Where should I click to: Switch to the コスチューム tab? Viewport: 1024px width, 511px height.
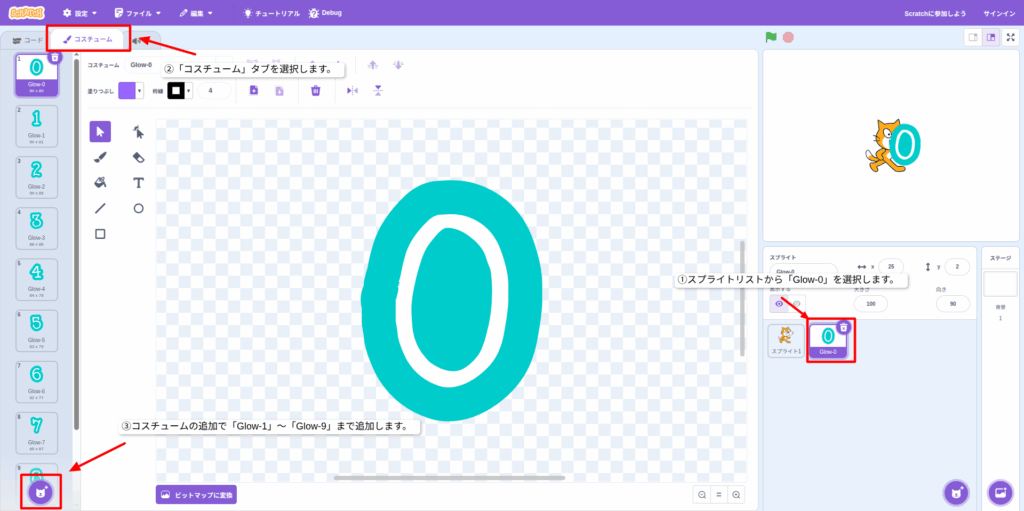click(x=88, y=39)
